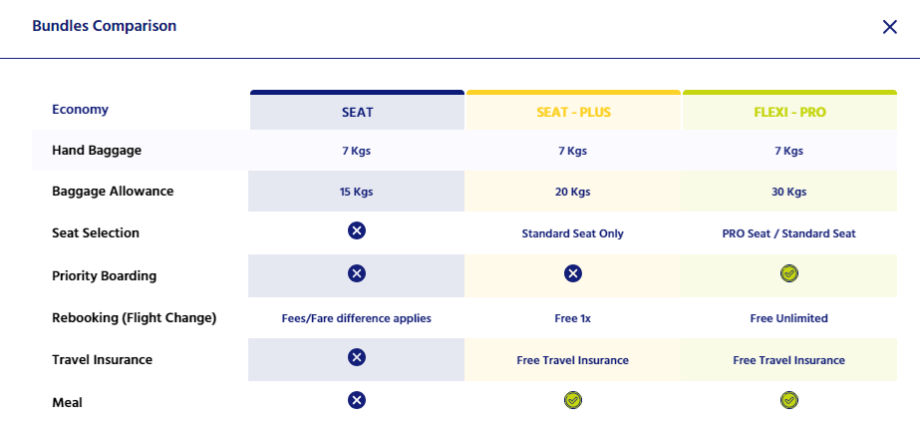Click 'Free Unlimited' rebooking text
The width and height of the screenshot is (920, 439).
coord(789,318)
